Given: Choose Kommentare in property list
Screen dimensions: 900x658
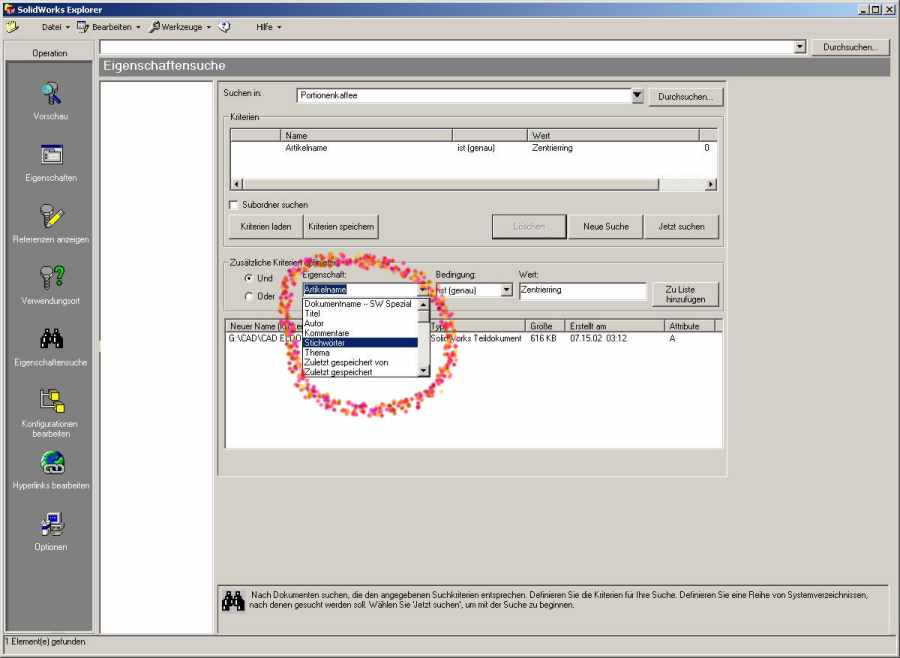Looking at the screenshot, I should tap(360, 333).
